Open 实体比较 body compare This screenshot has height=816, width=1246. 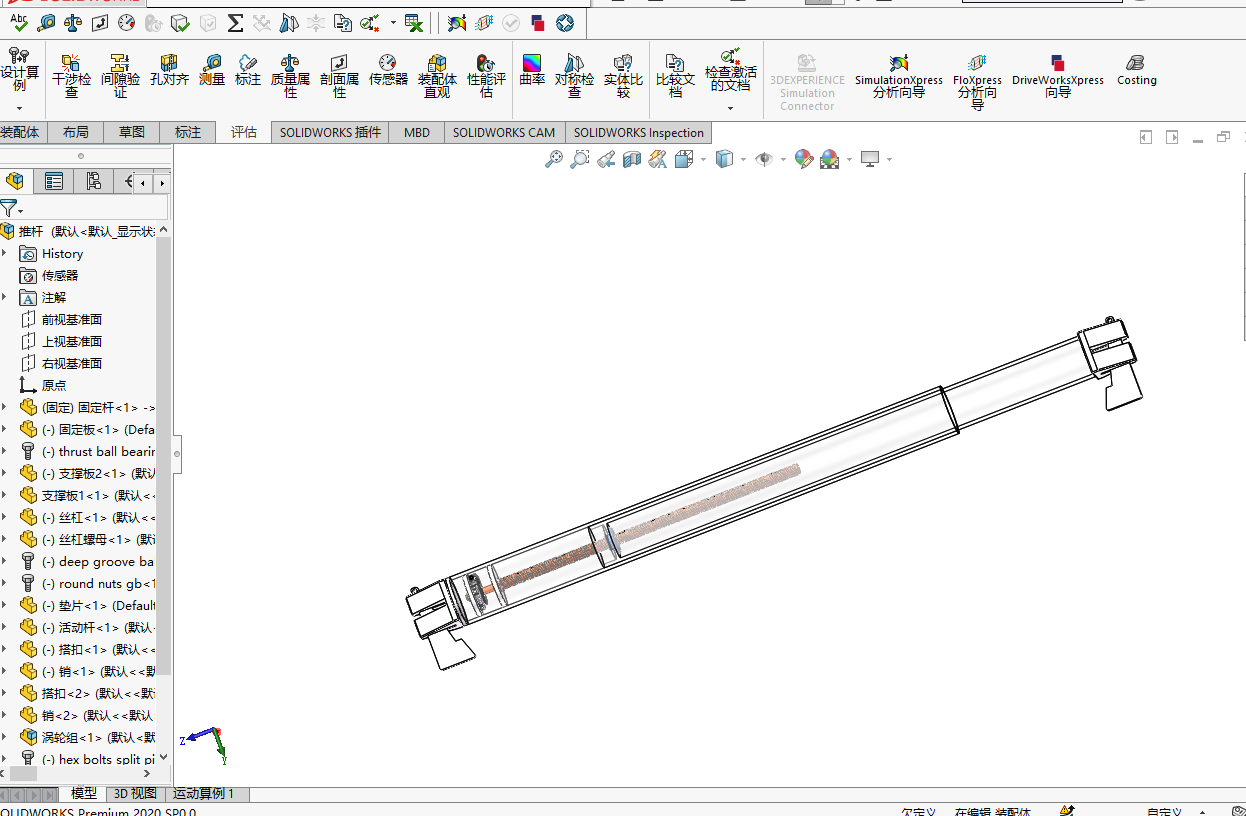tap(623, 76)
